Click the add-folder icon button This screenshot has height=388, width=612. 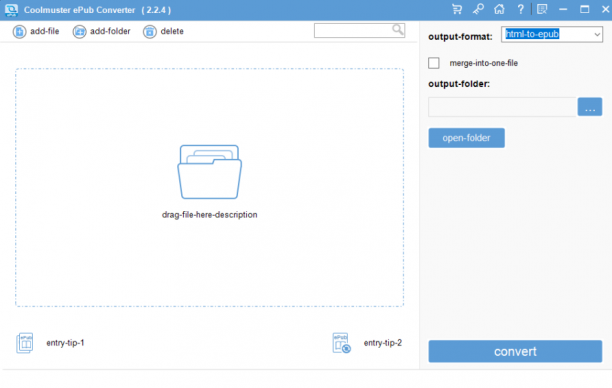tap(79, 32)
